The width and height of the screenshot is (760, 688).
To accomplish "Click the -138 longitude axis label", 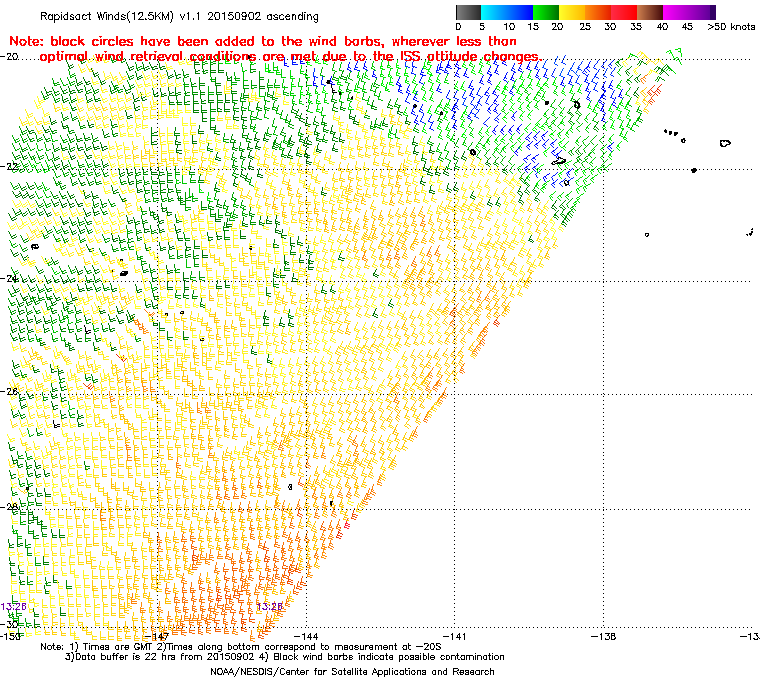I will tap(603, 636).
